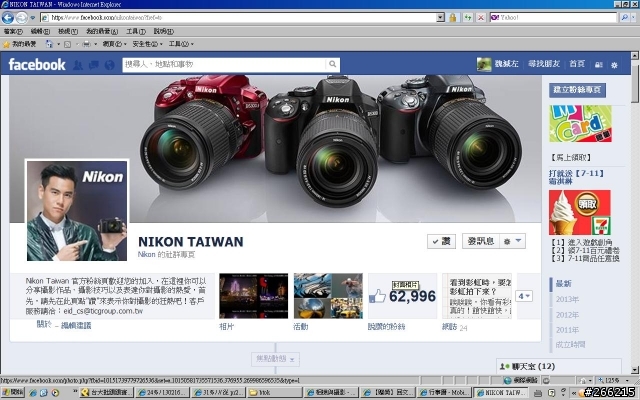This screenshot has height=400, width=640.
Task: Click the address bar URL field
Action: point(238,18)
